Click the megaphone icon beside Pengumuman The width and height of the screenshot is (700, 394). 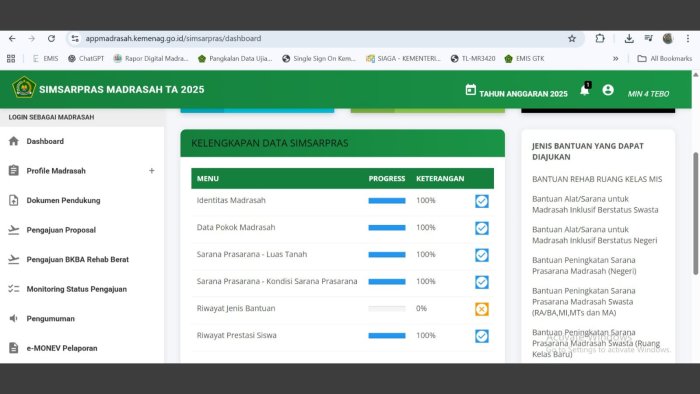pos(14,318)
